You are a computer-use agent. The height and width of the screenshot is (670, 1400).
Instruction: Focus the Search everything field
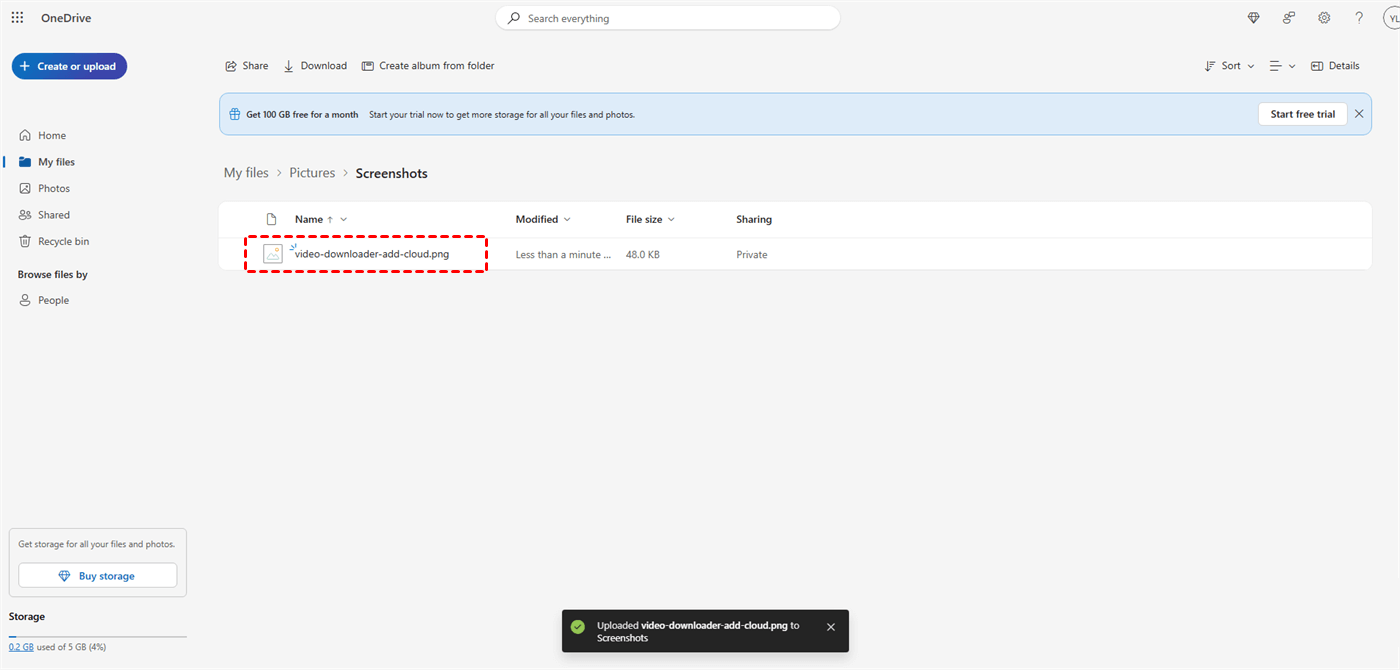pos(668,18)
